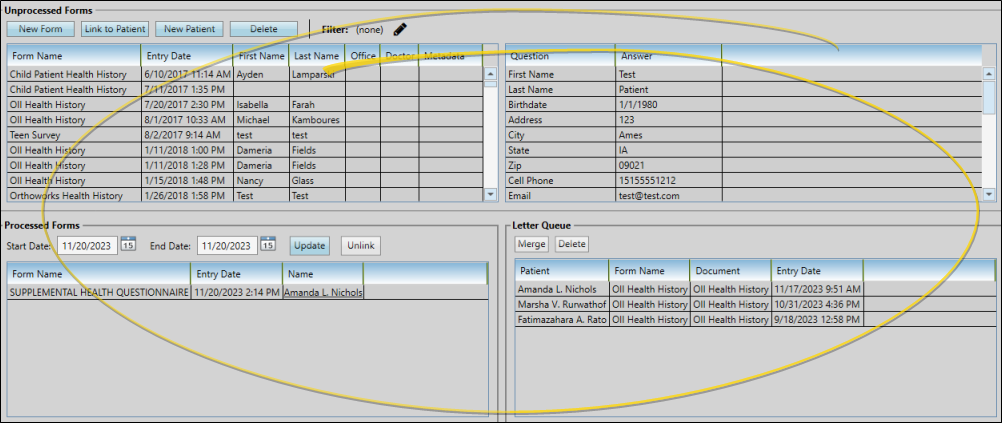Click Delete in Letter Queue
The width and height of the screenshot is (1002, 423).
pyautogui.click(x=572, y=244)
